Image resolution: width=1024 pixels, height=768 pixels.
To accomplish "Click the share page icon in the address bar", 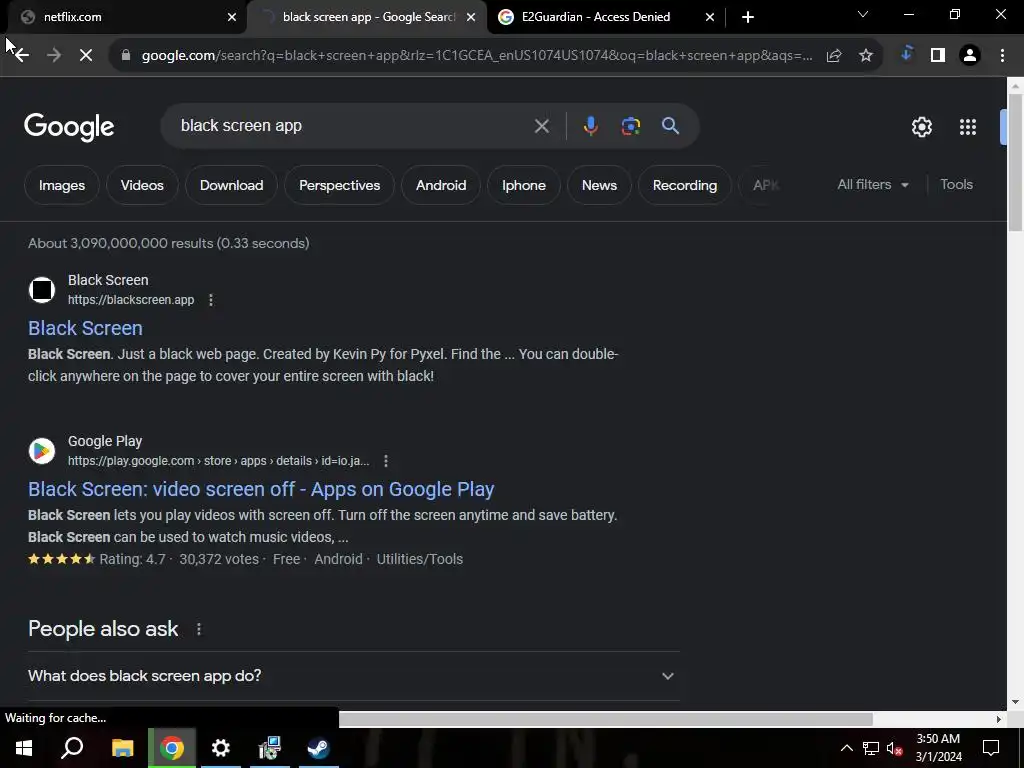I will coord(834,56).
